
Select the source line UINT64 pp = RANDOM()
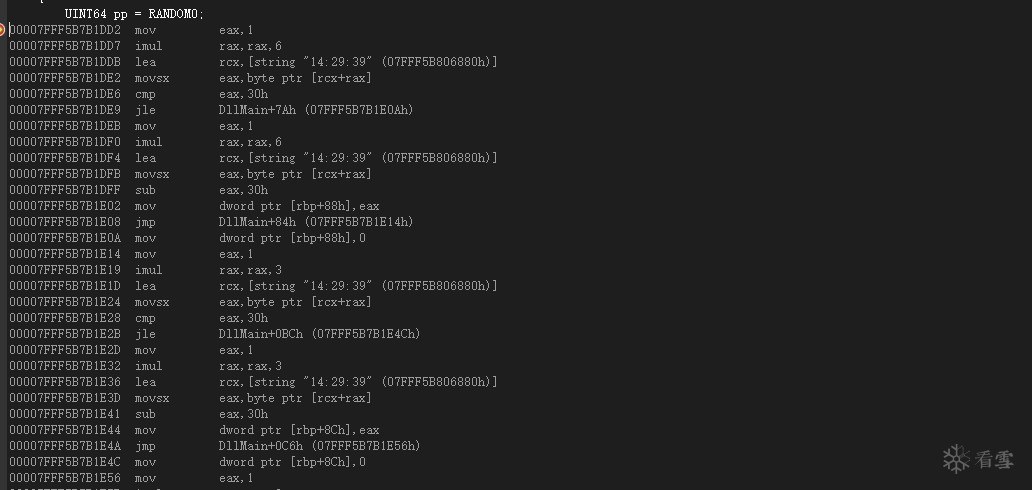pos(135,14)
